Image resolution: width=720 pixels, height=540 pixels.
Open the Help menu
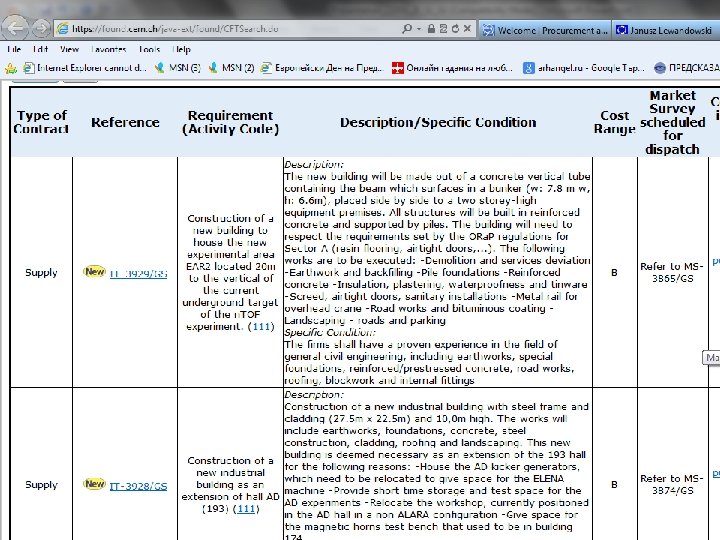pos(181,49)
